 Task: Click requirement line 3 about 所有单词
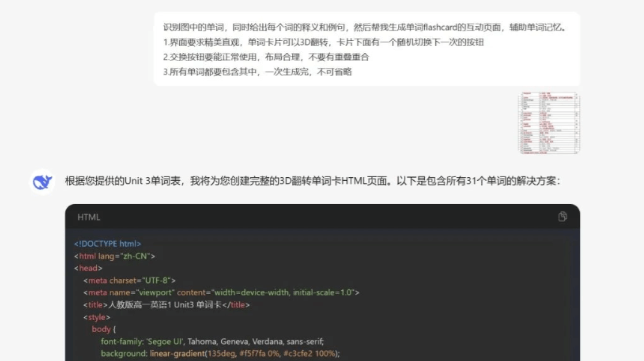coord(258,72)
